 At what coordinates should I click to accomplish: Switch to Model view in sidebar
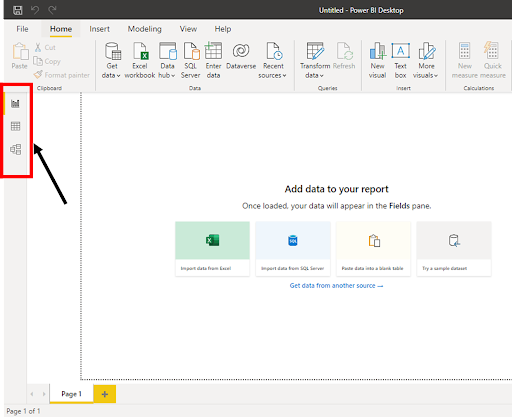tap(15, 149)
